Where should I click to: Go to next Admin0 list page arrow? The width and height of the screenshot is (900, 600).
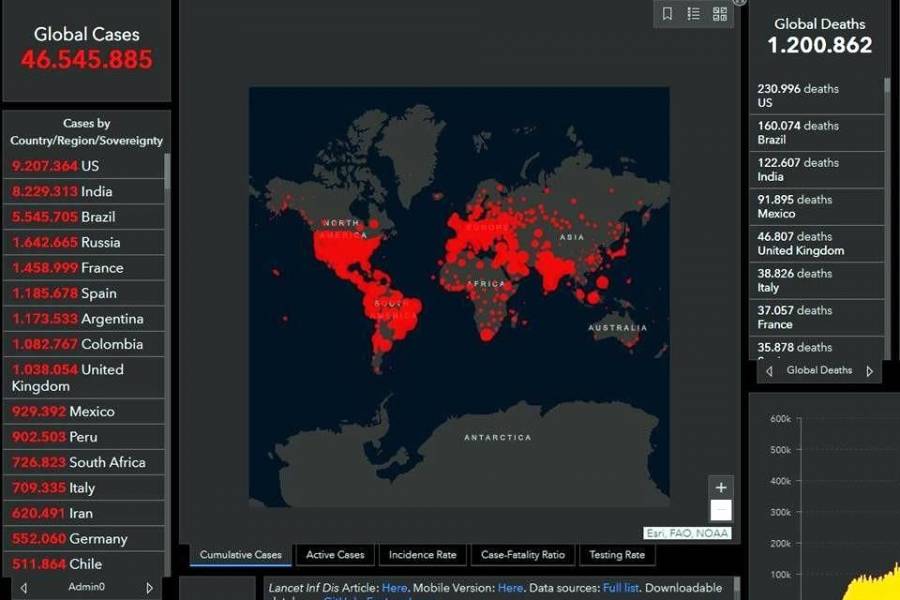(x=149, y=587)
